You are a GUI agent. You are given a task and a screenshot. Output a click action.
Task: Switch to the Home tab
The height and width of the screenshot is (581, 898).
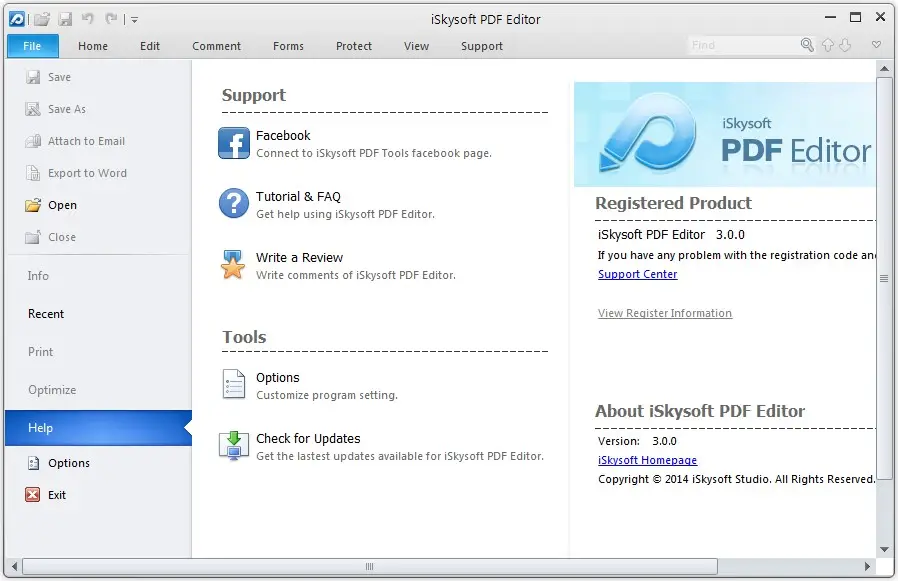pyautogui.click(x=93, y=46)
